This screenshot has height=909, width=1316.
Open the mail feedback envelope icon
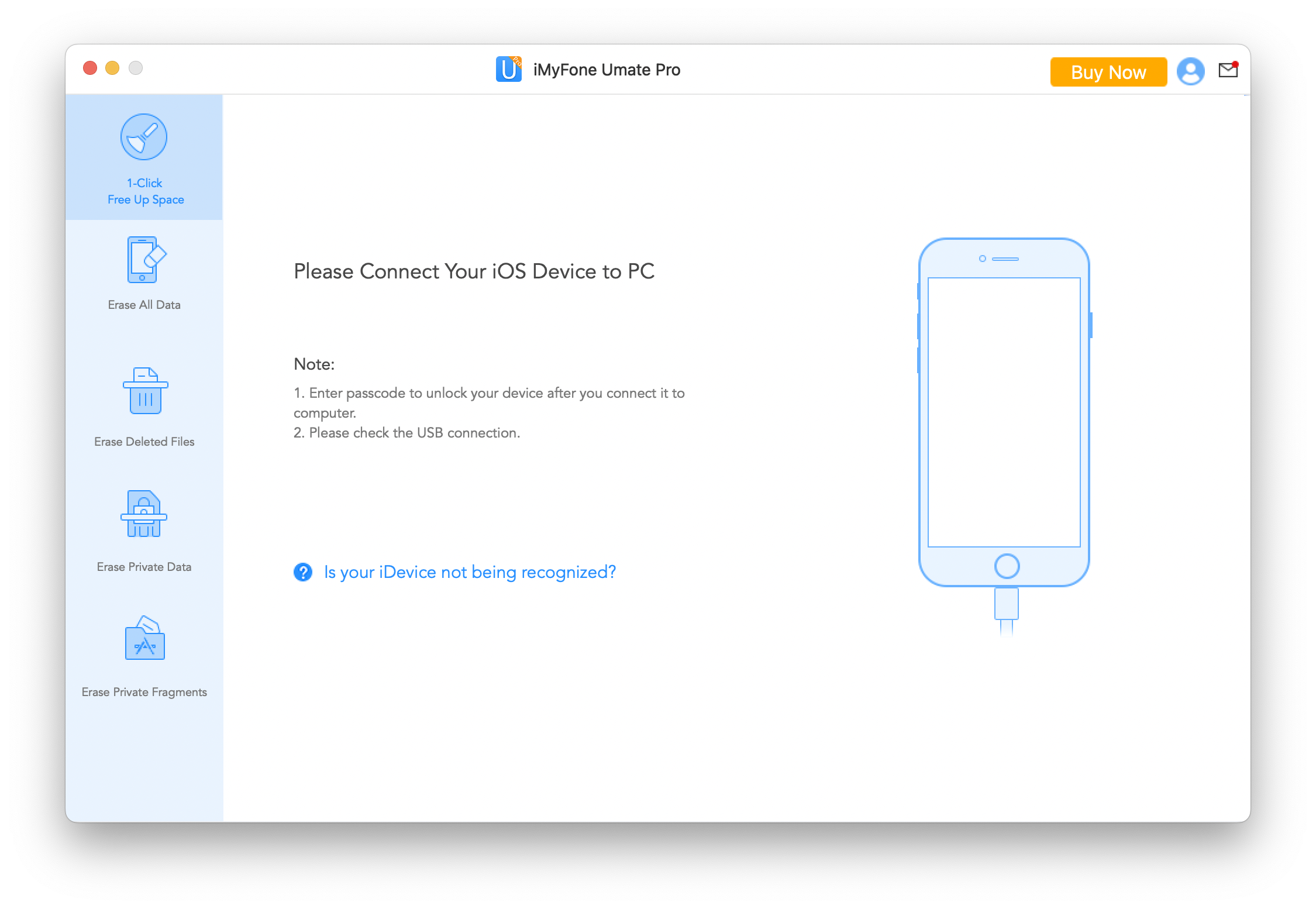[x=1228, y=70]
